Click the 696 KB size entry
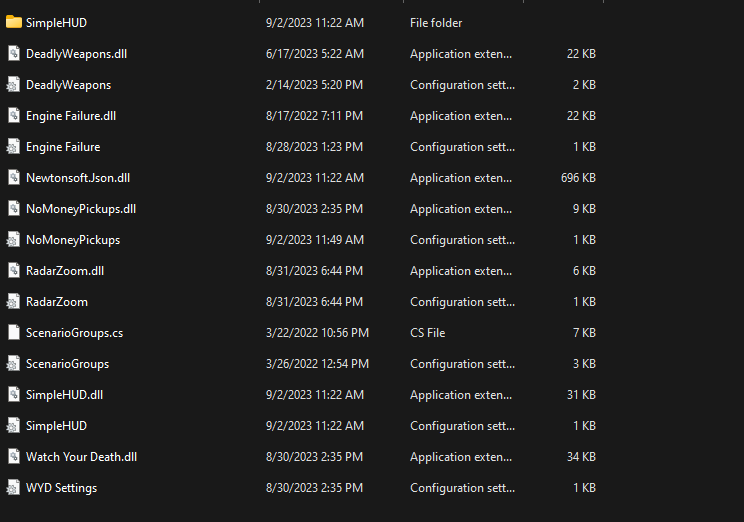This screenshot has width=744, height=522. coord(578,177)
